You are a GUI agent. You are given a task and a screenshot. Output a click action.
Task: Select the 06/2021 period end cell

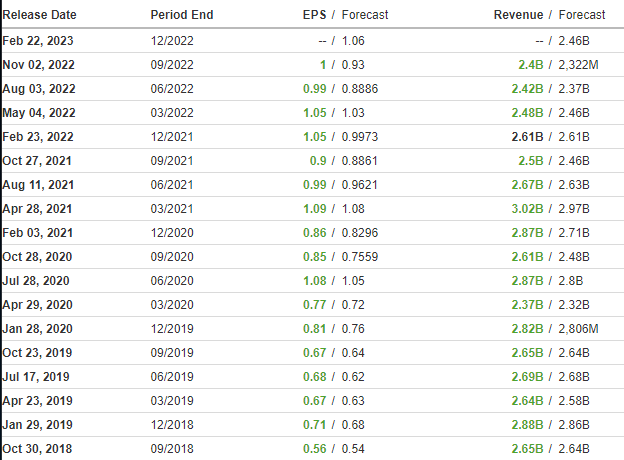tap(172, 185)
